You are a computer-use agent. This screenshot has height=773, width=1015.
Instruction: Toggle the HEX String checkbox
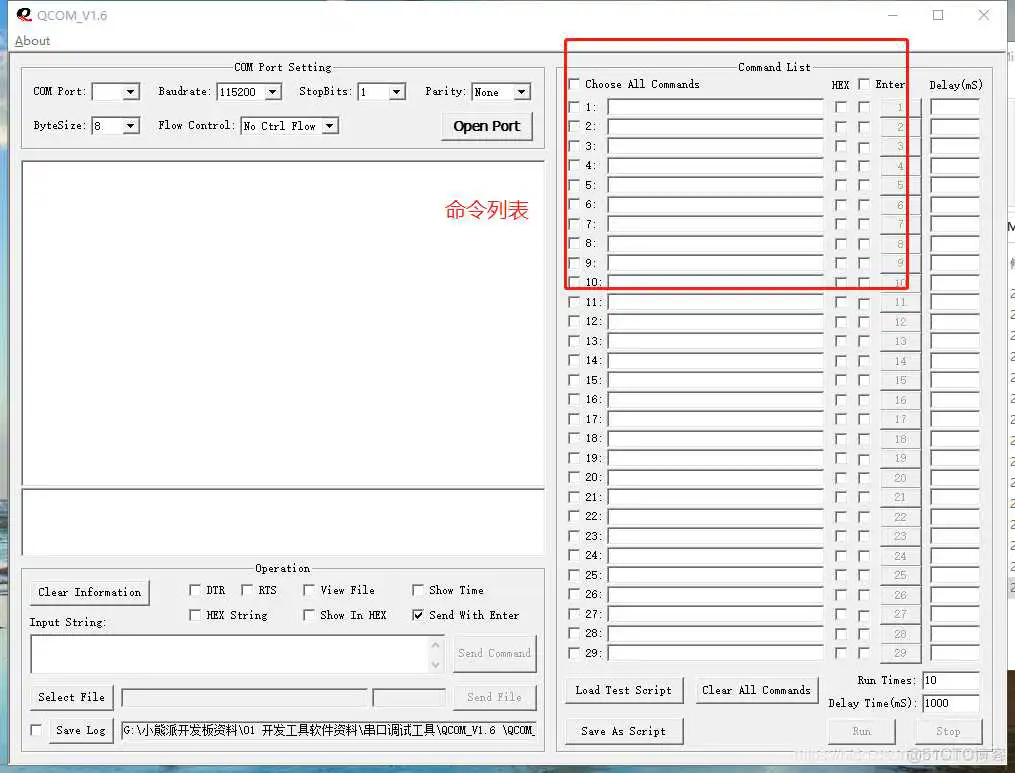195,615
